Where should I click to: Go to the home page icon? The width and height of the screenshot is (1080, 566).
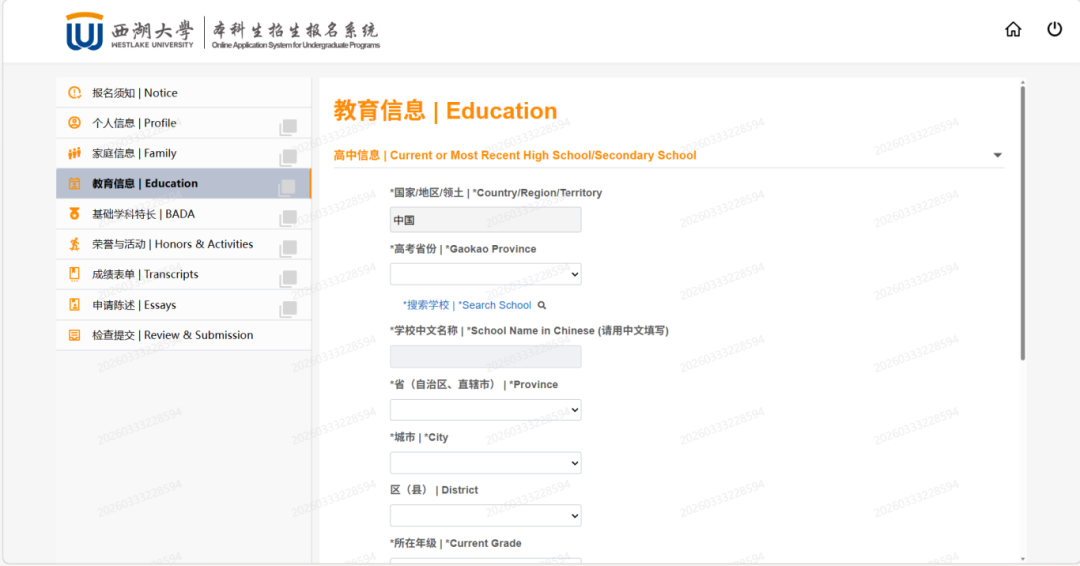tap(1012, 30)
